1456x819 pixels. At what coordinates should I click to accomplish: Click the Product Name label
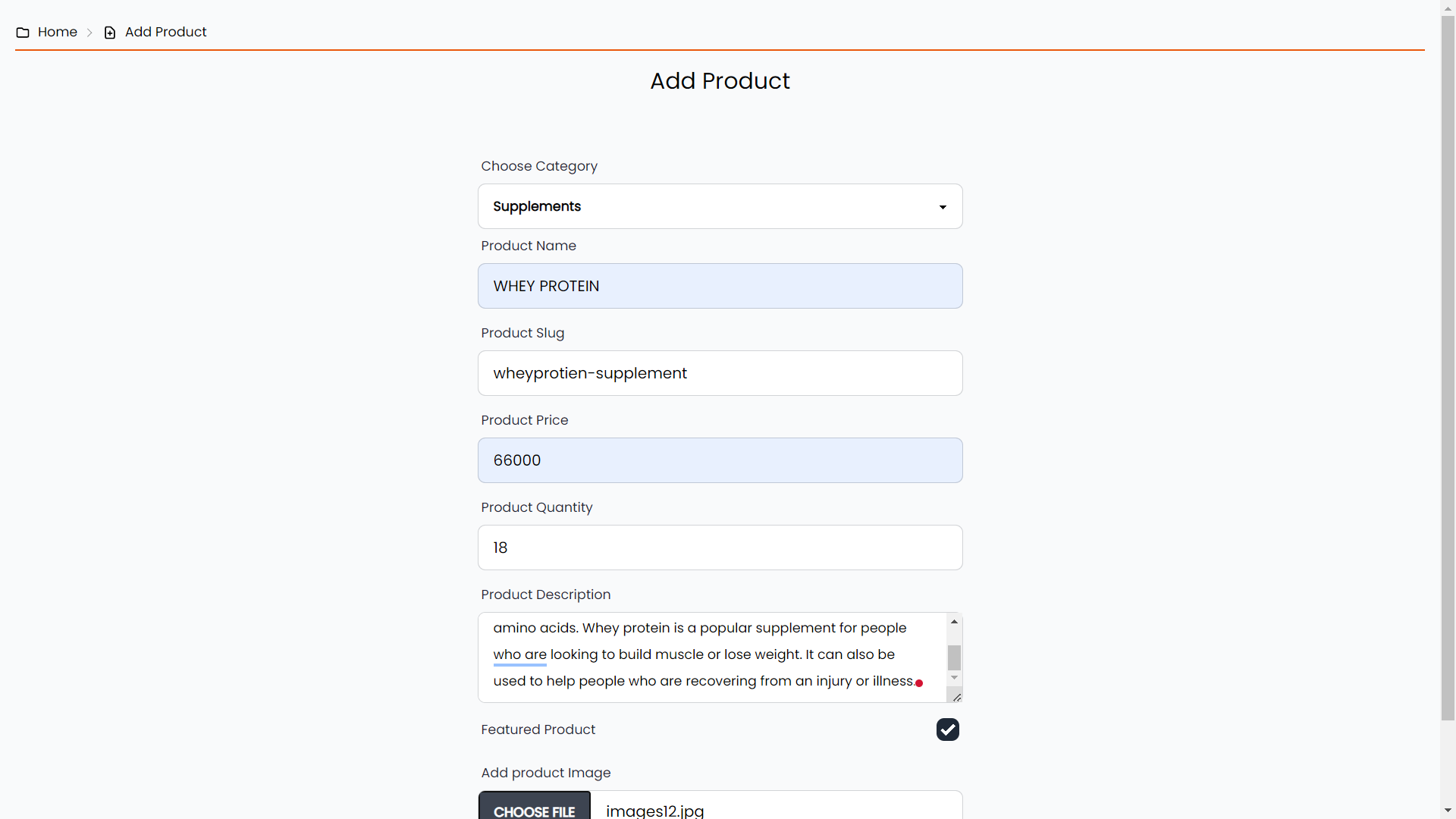[x=528, y=246]
